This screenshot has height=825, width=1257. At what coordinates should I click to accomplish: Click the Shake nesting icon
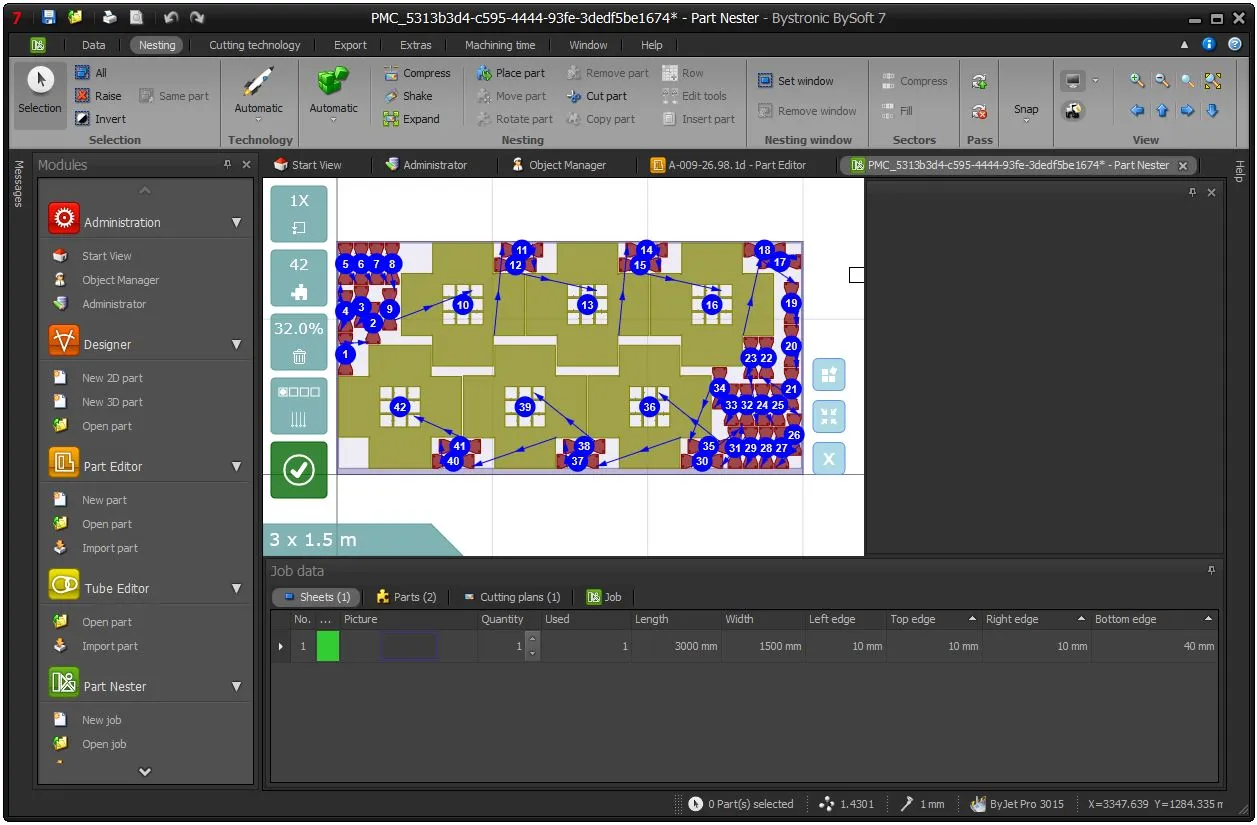click(391, 96)
